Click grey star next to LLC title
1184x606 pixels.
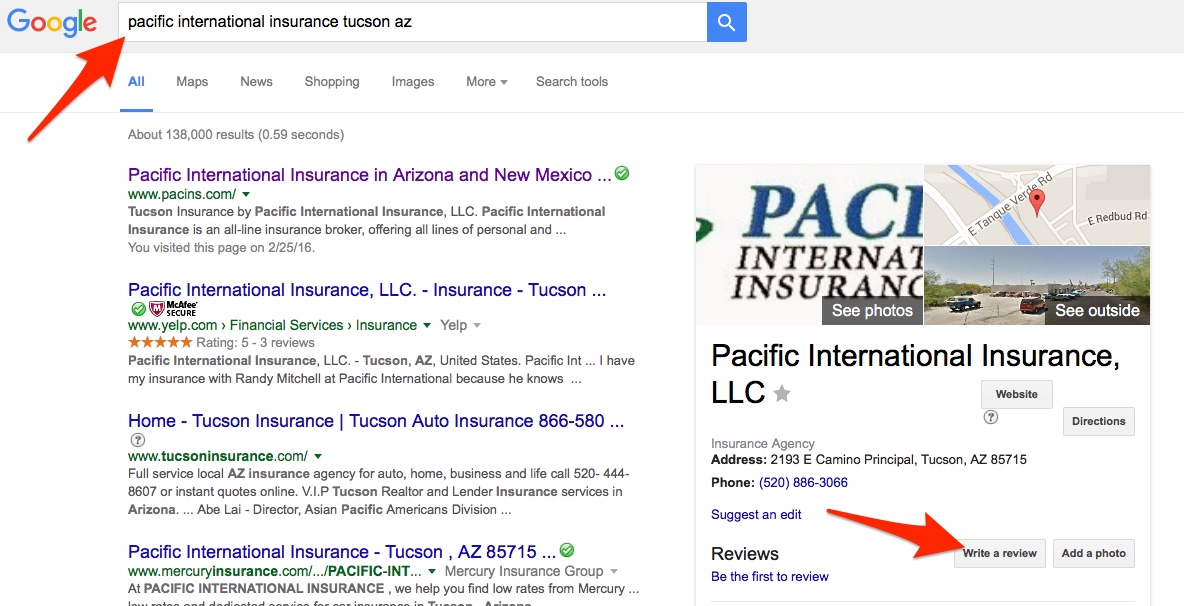click(782, 393)
